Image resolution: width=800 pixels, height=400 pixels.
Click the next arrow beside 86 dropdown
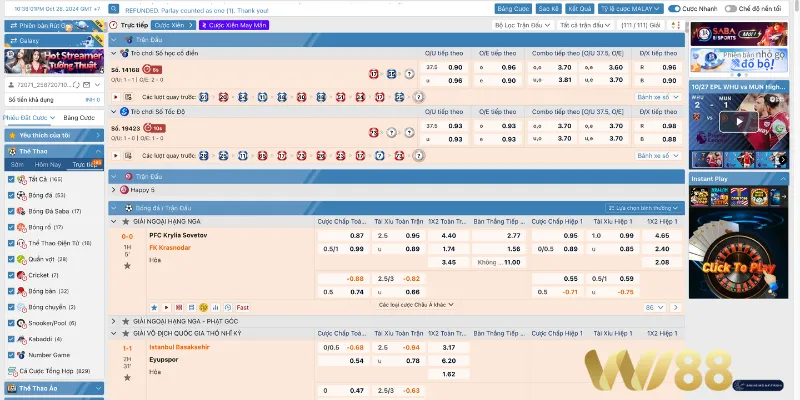click(x=676, y=308)
